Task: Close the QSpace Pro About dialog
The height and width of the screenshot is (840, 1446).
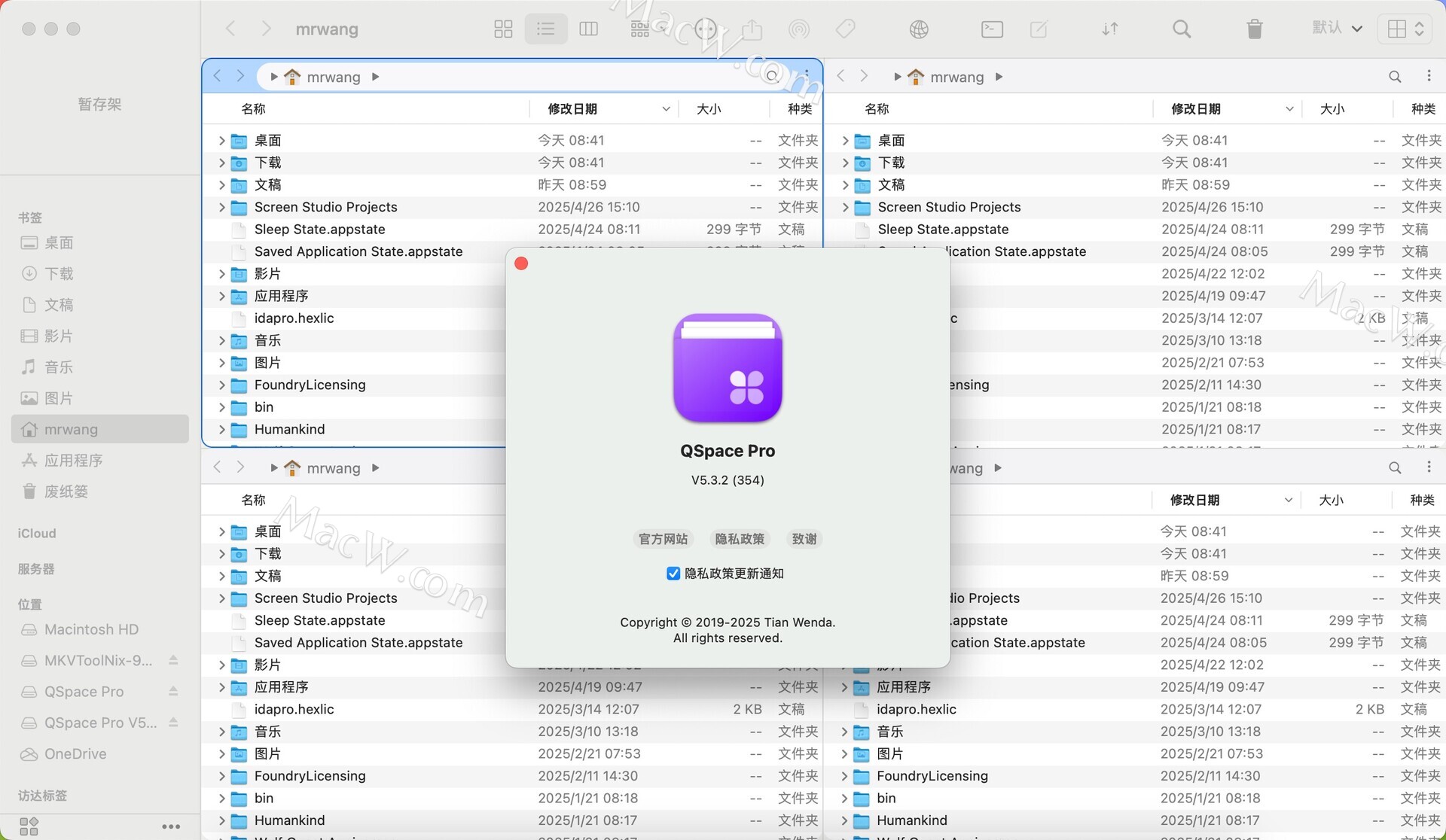Action: [521, 263]
